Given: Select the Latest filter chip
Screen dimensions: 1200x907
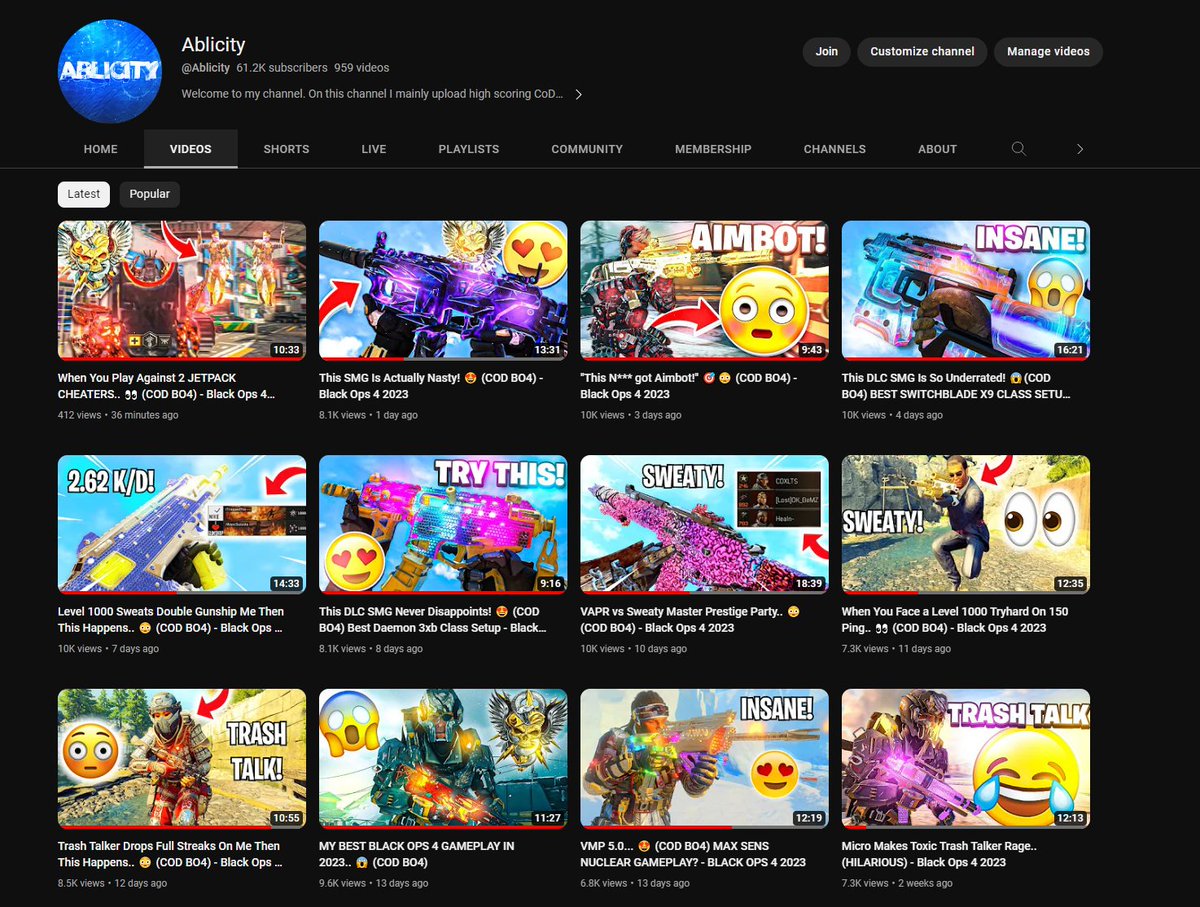Looking at the screenshot, I should (x=84, y=194).
